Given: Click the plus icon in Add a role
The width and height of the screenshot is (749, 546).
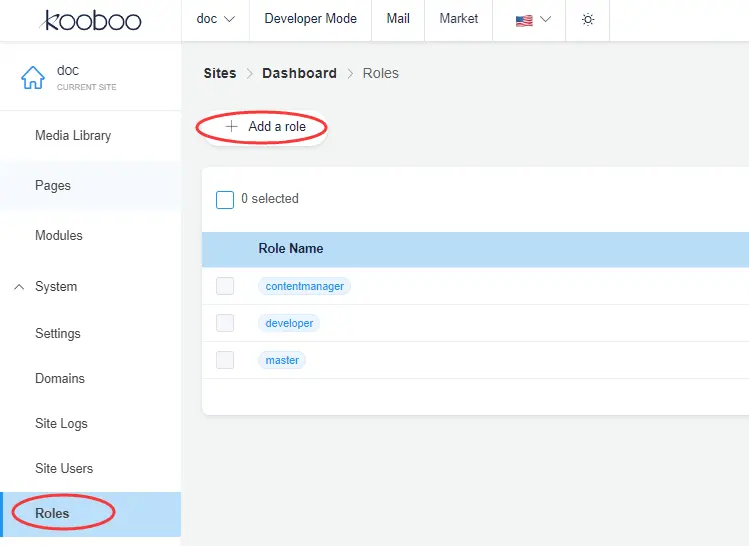Looking at the screenshot, I should pos(232,127).
